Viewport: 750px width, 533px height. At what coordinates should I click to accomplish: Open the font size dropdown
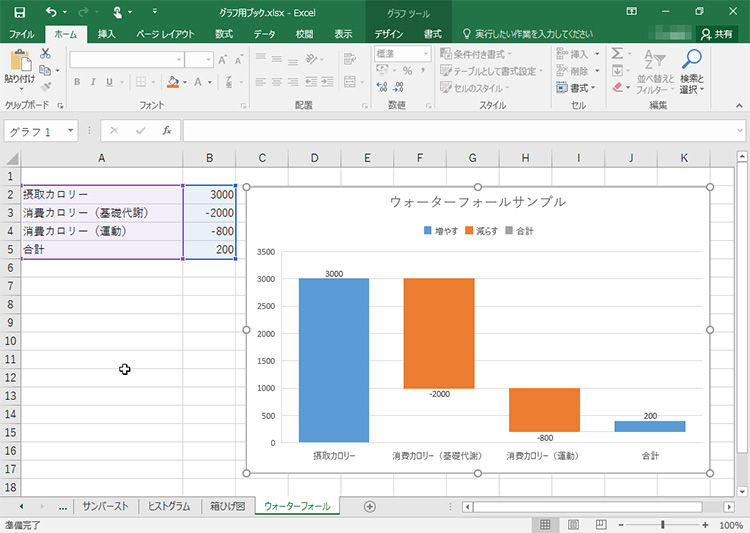pyautogui.click(x=208, y=60)
